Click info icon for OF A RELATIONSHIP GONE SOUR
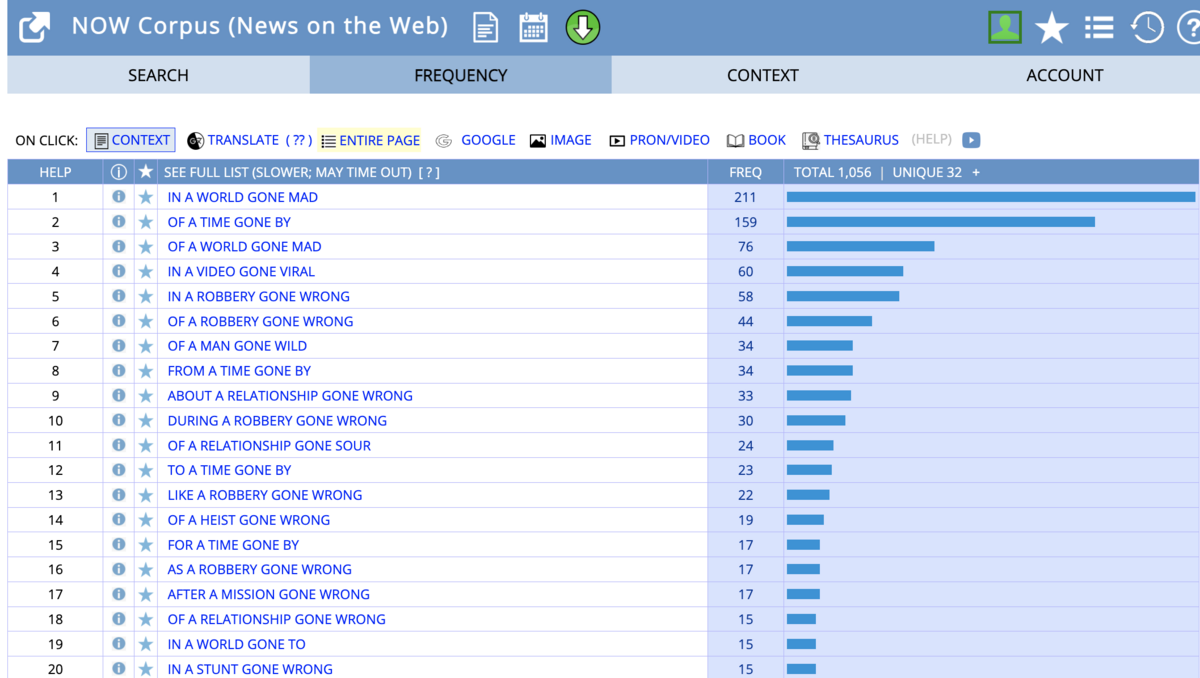 tap(119, 445)
